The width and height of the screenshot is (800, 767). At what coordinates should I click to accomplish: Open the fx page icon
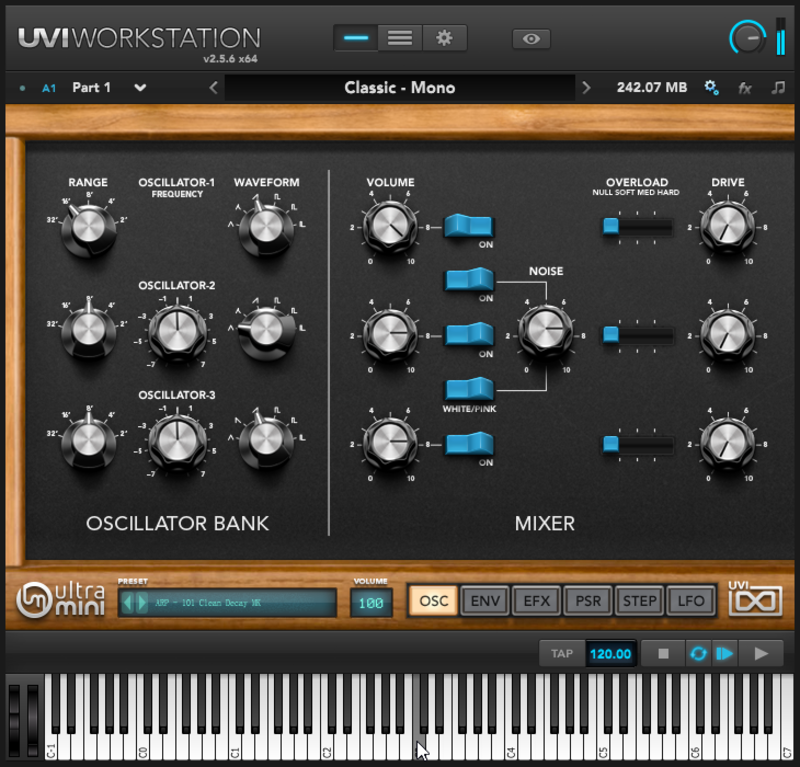pos(745,88)
